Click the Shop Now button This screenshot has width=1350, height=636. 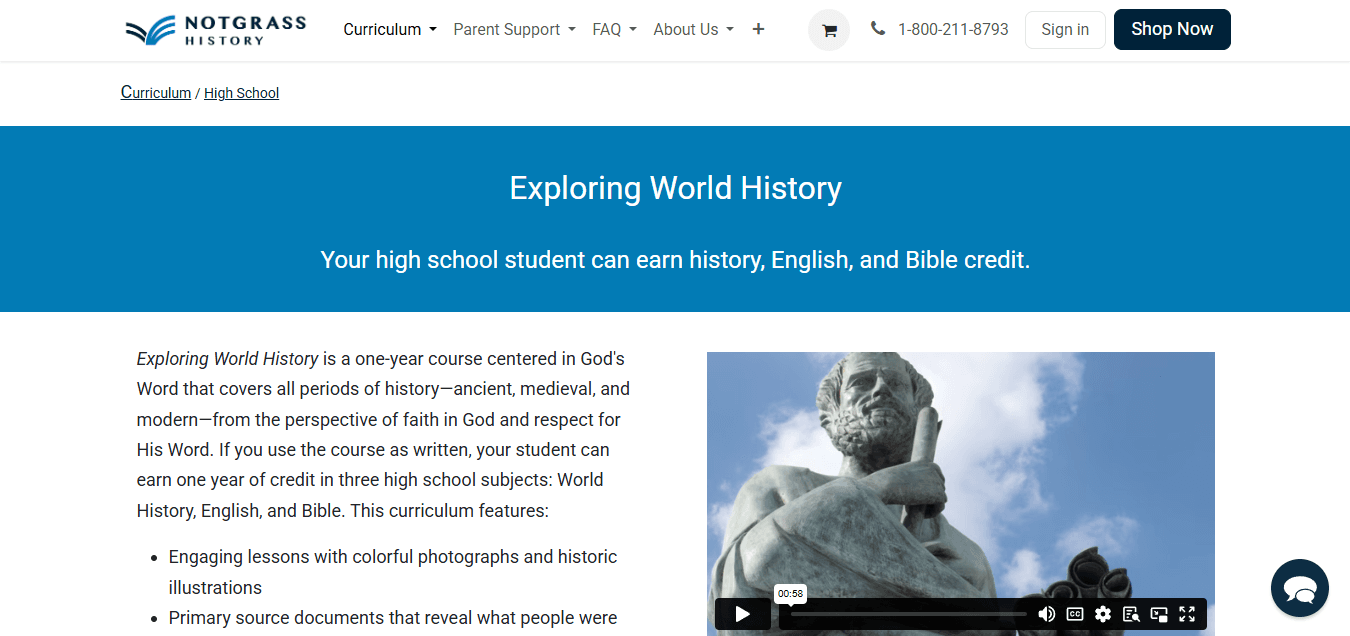pyautogui.click(x=1171, y=29)
